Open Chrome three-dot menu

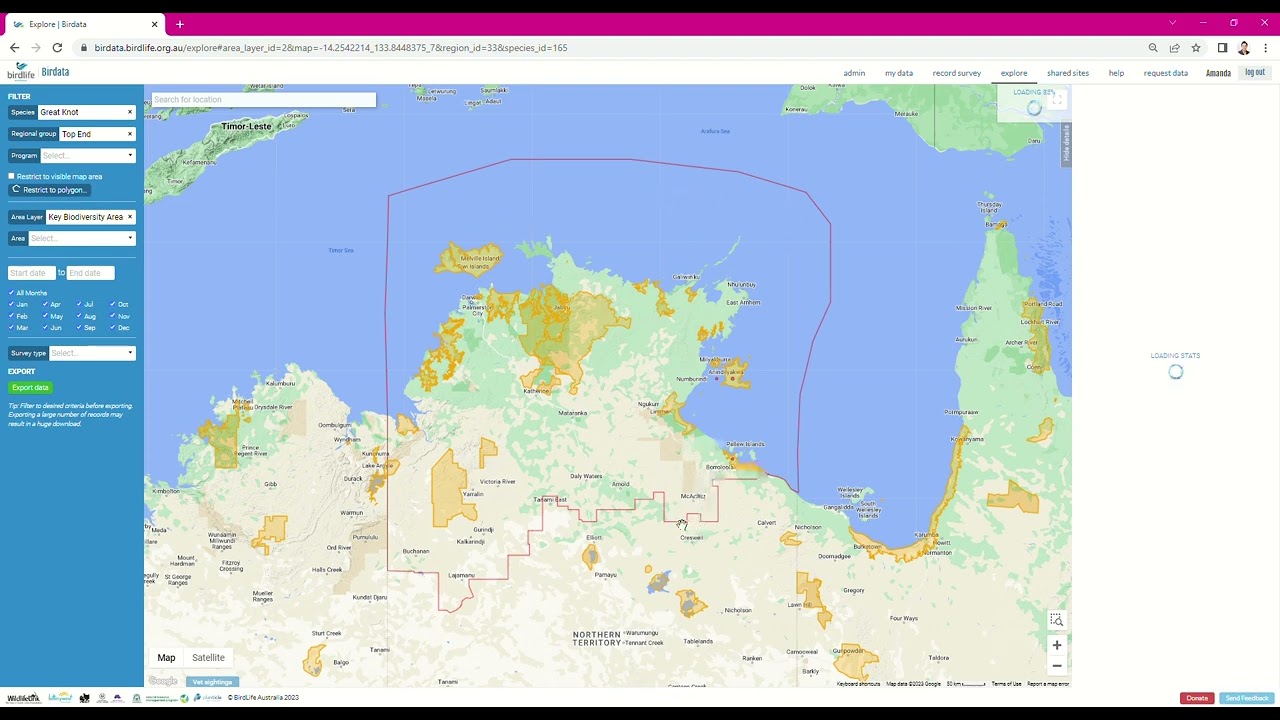coord(1266,47)
